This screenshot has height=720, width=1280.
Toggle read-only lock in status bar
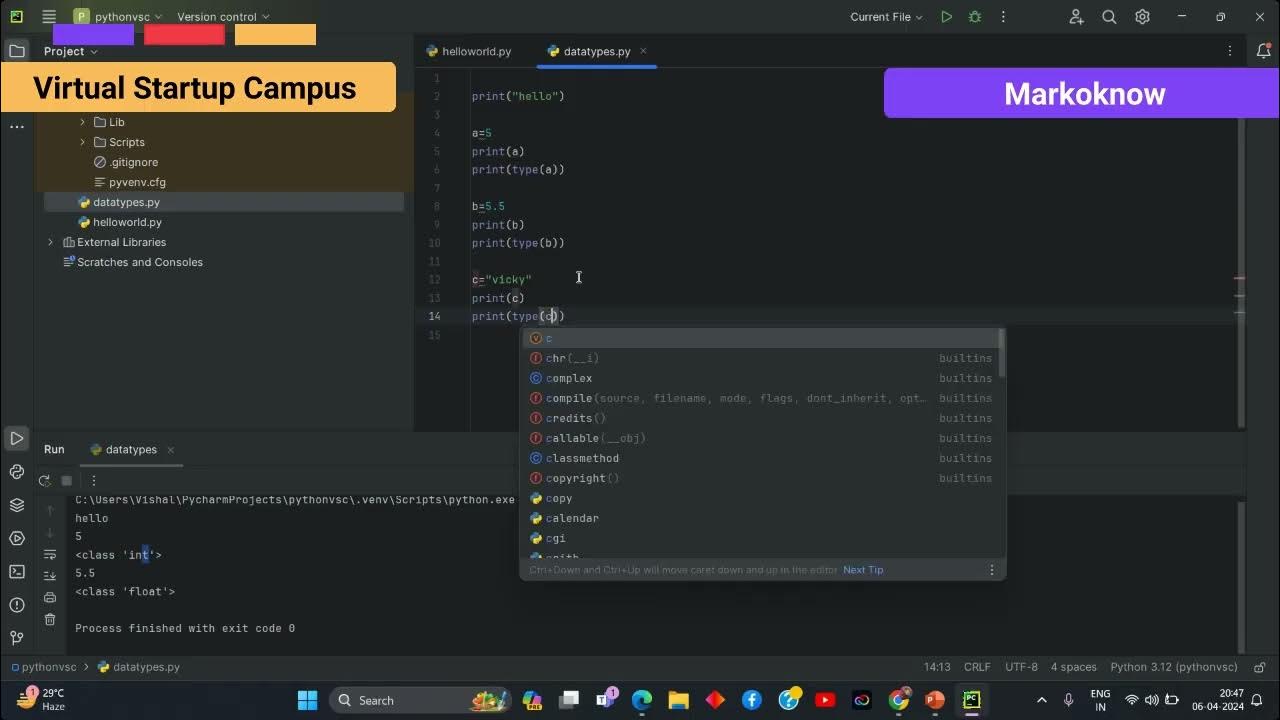[x=1261, y=667]
